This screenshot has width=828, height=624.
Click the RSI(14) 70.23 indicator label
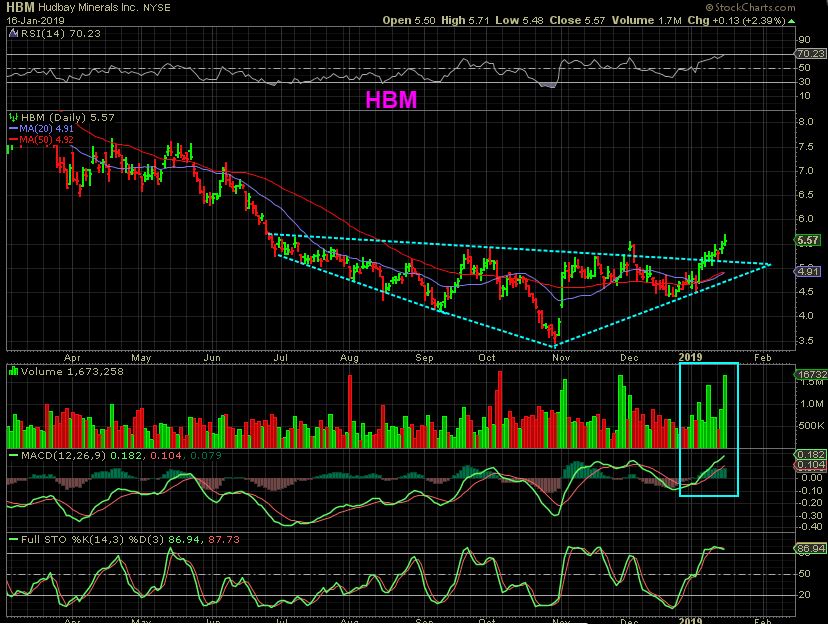tap(60, 34)
